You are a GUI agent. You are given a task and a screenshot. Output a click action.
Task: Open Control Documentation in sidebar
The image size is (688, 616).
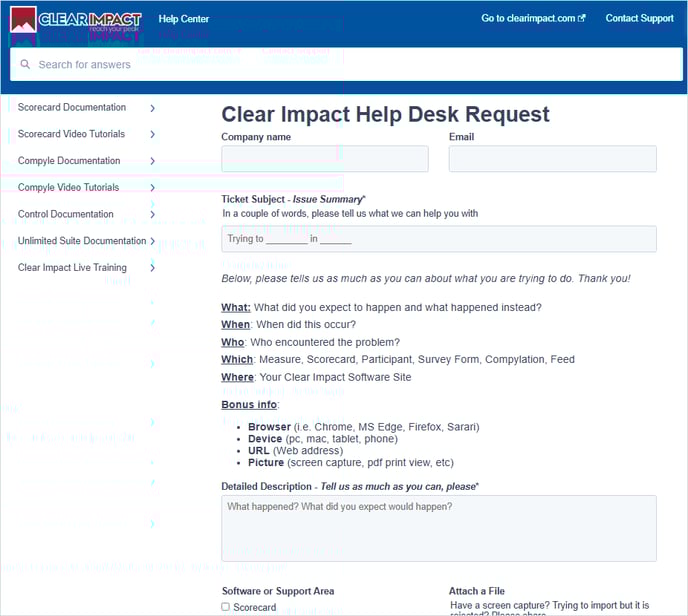pos(65,214)
